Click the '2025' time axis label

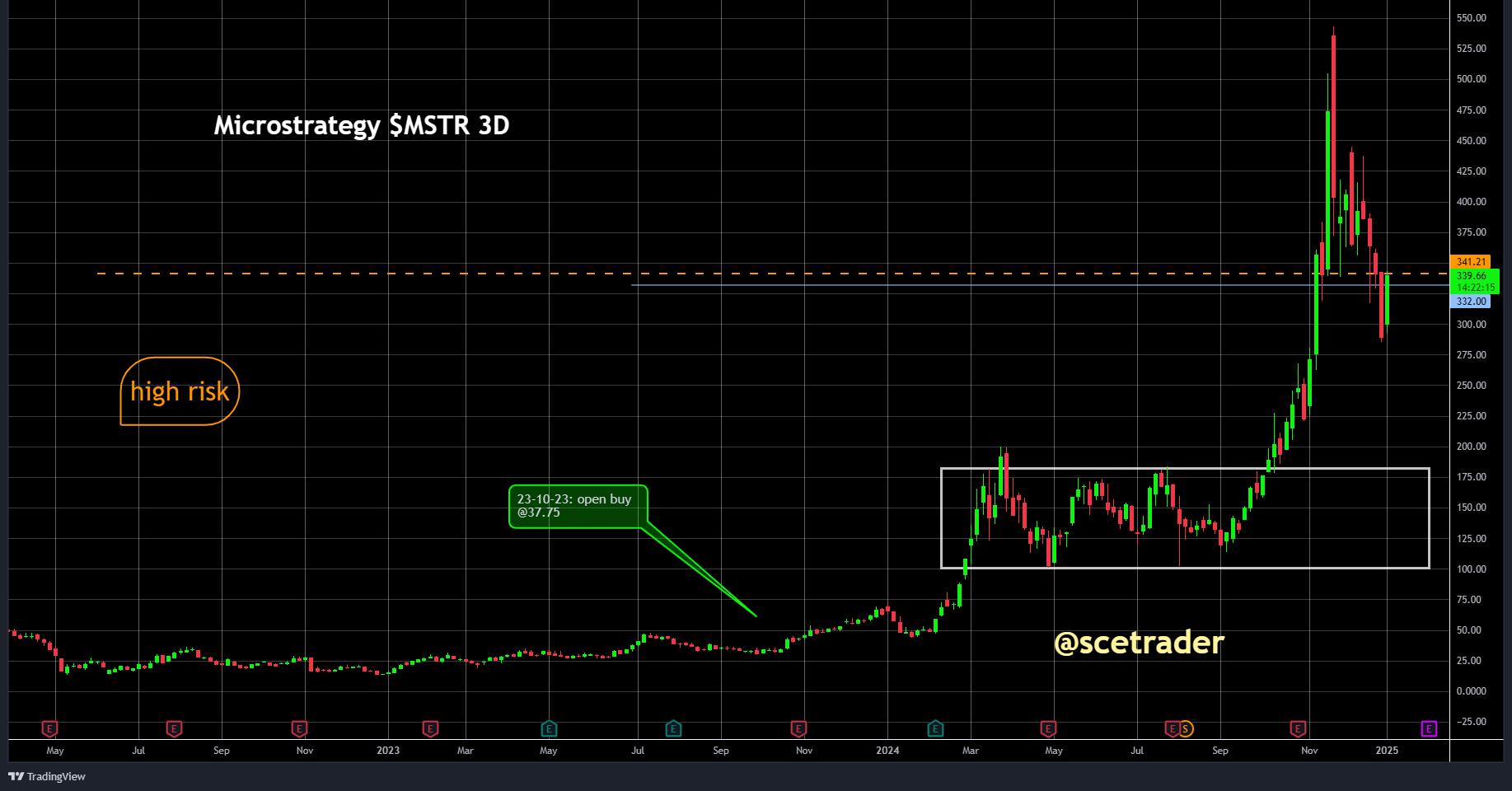[1387, 751]
